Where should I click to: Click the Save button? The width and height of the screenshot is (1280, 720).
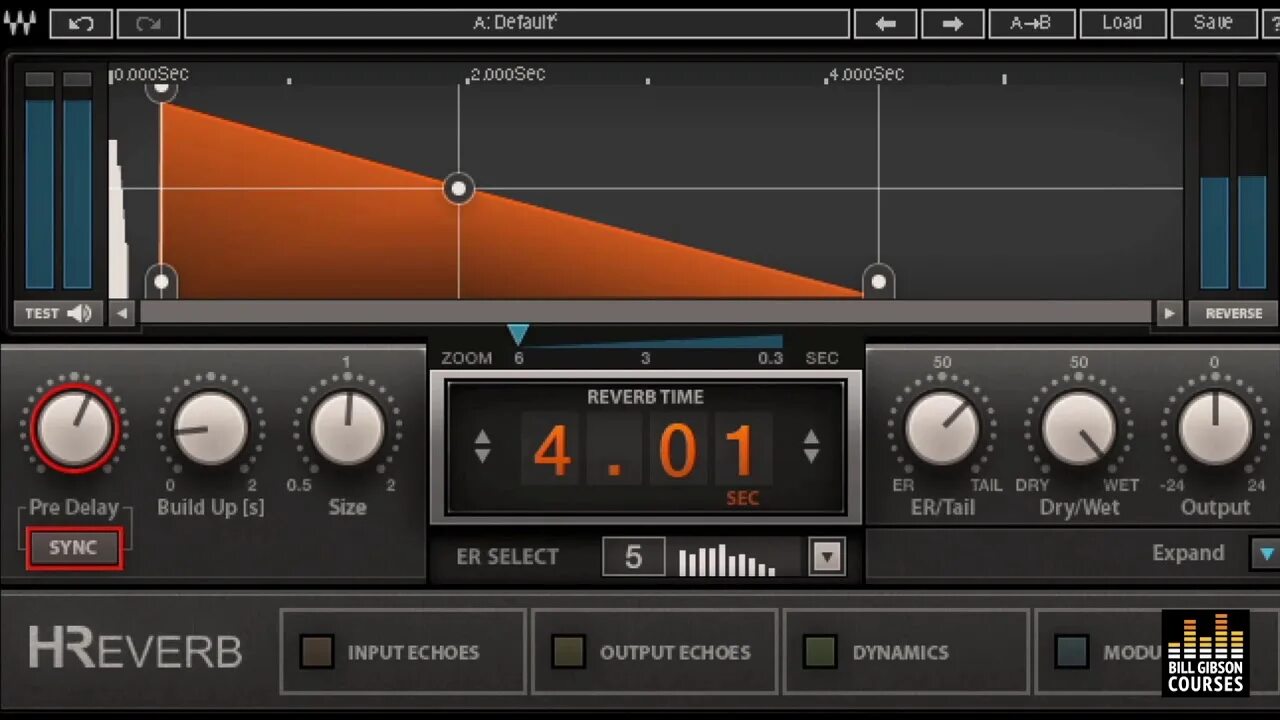tap(1213, 23)
